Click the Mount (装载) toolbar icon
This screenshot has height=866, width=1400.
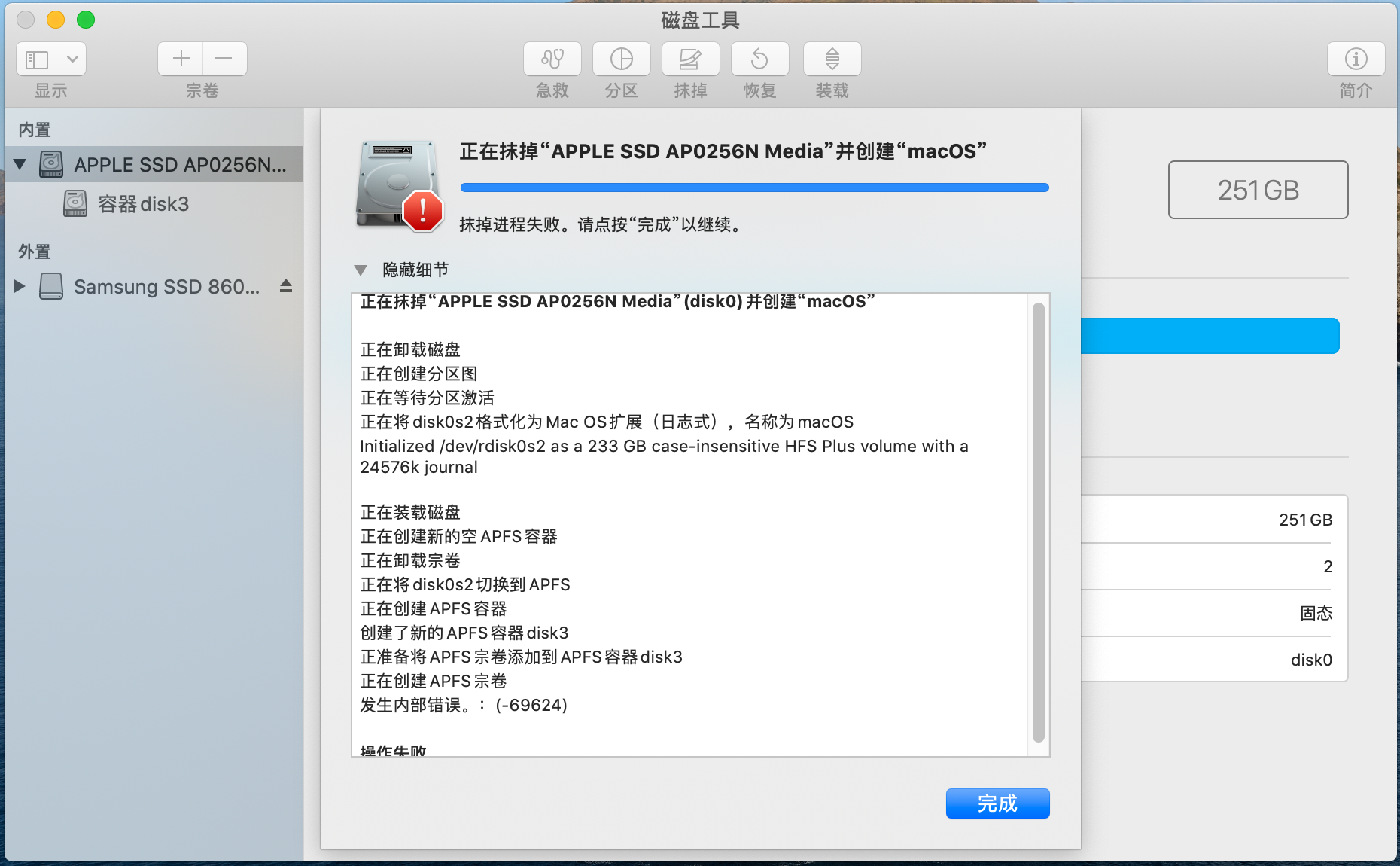832,59
